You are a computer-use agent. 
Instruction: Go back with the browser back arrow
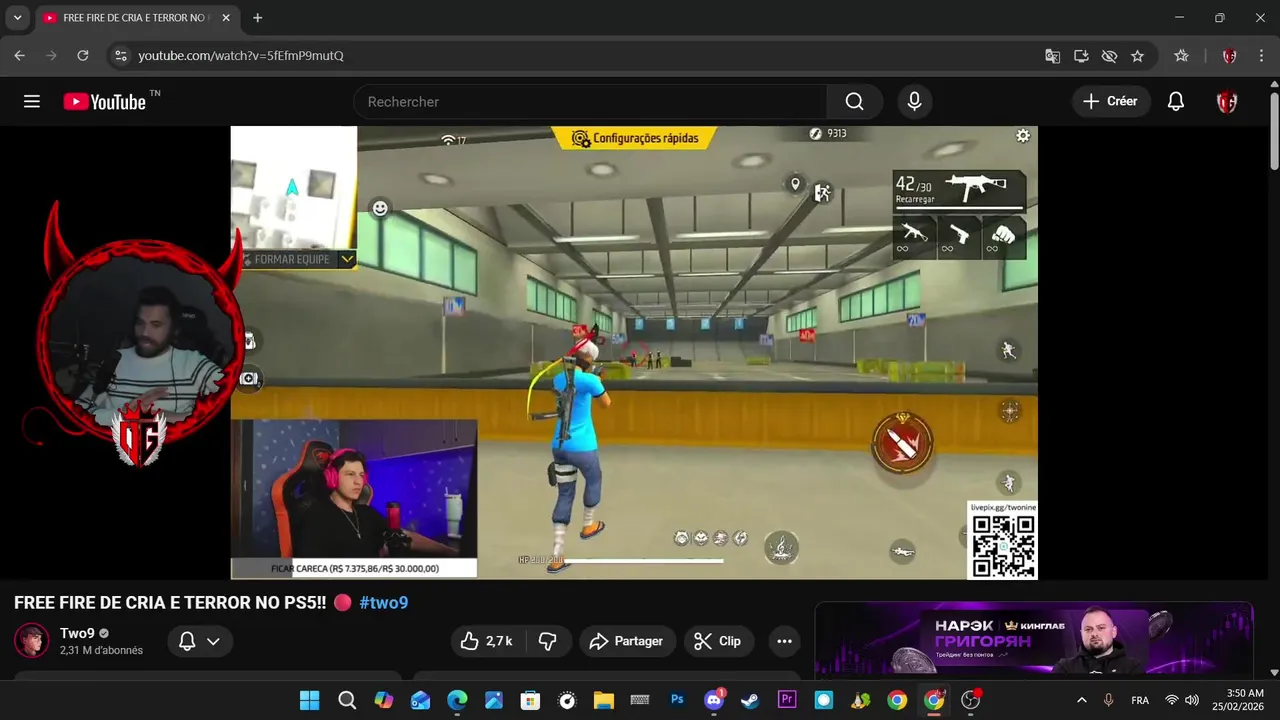tap(19, 56)
